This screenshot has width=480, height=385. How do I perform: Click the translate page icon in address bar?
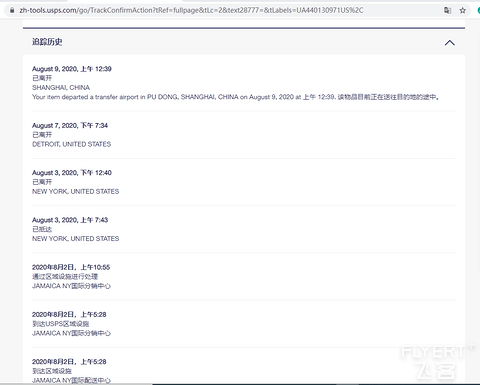tap(447, 10)
